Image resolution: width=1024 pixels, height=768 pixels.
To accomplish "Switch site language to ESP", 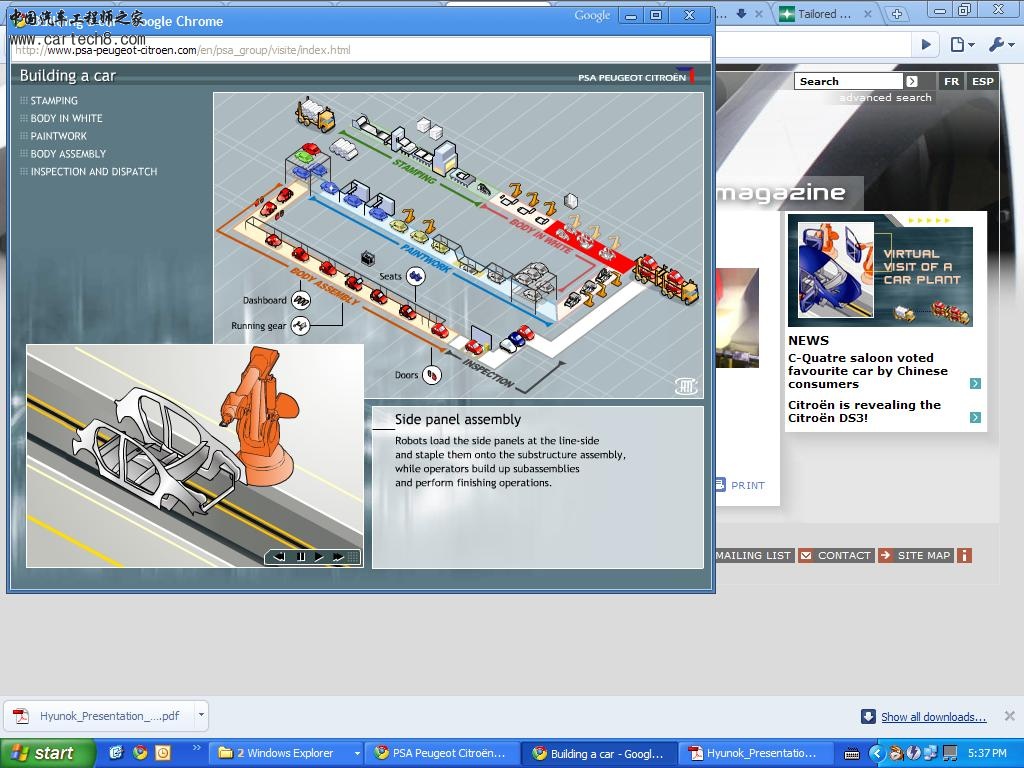I will tap(982, 81).
